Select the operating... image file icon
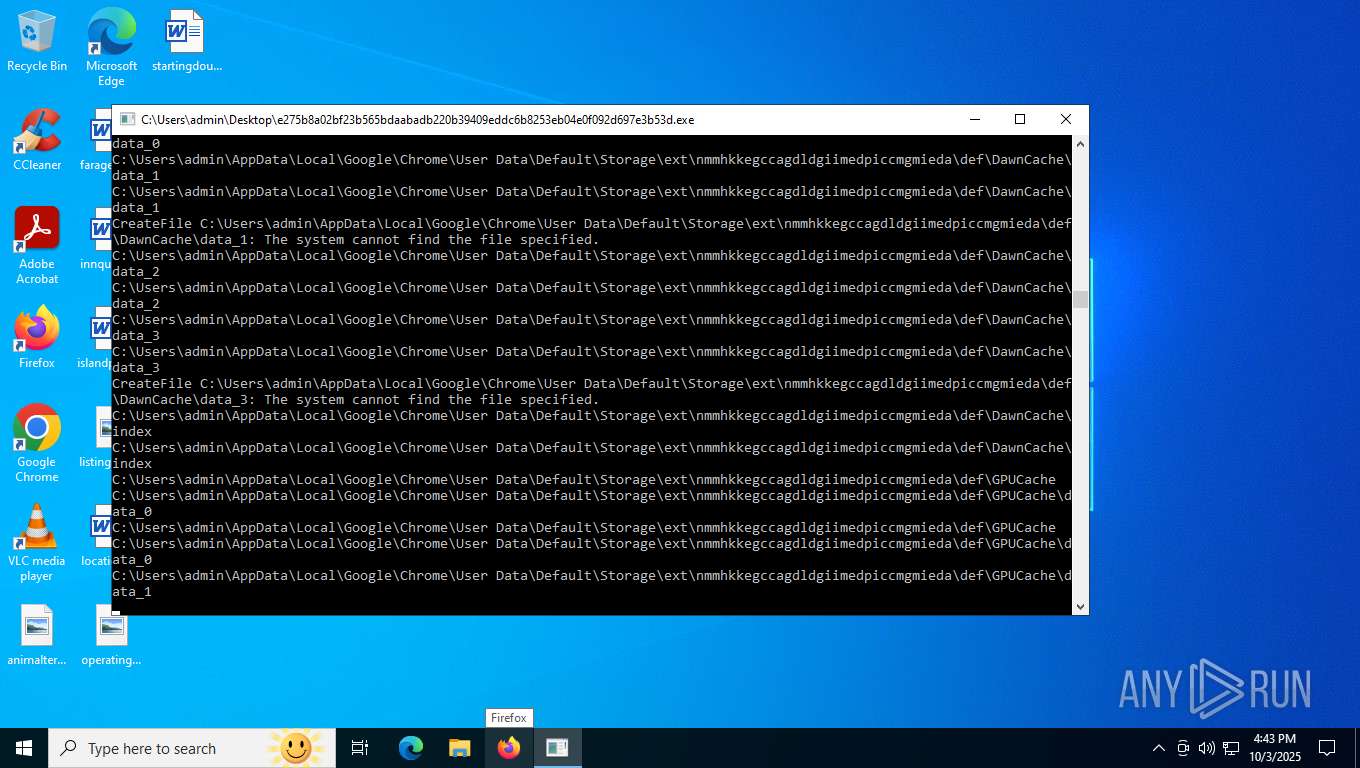Screen dimensions: 1360x768 pyautogui.click(x=111, y=636)
